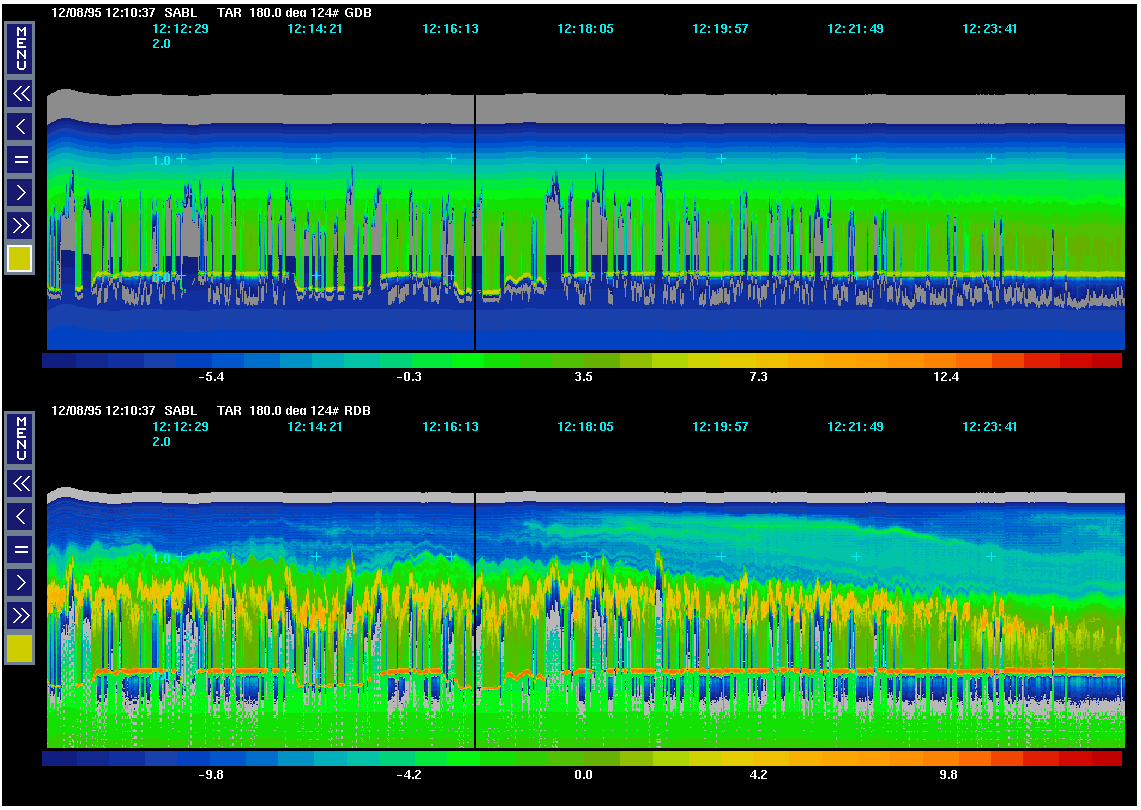Image resolution: width=1141 pixels, height=810 pixels.
Task: Select the 12:21:49 time label in lower panel
Action: click(x=855, y=427)
